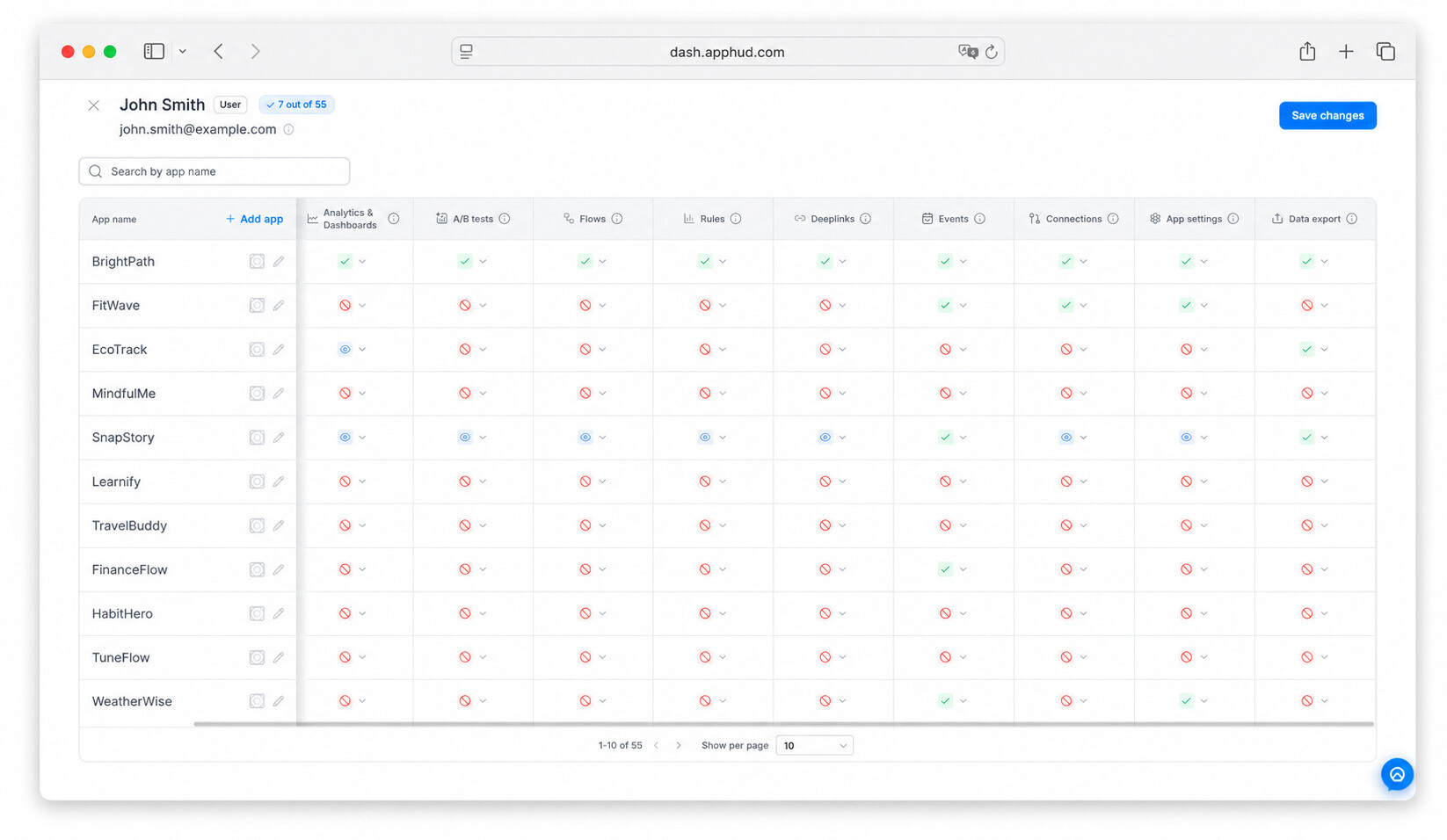
Task: Toggle SnapStory Connections view-only eye
Action: pos(1066,438)
